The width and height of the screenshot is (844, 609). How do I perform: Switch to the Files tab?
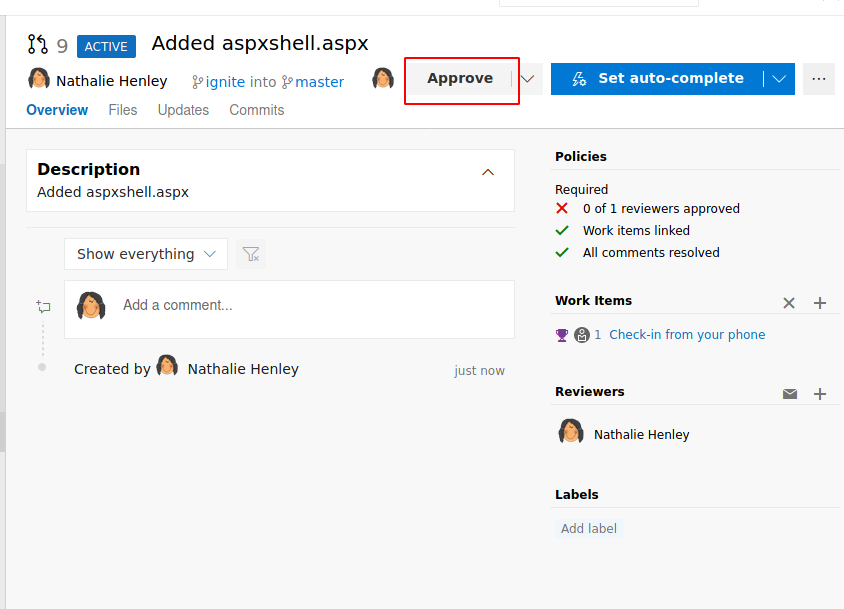(123, 110)
